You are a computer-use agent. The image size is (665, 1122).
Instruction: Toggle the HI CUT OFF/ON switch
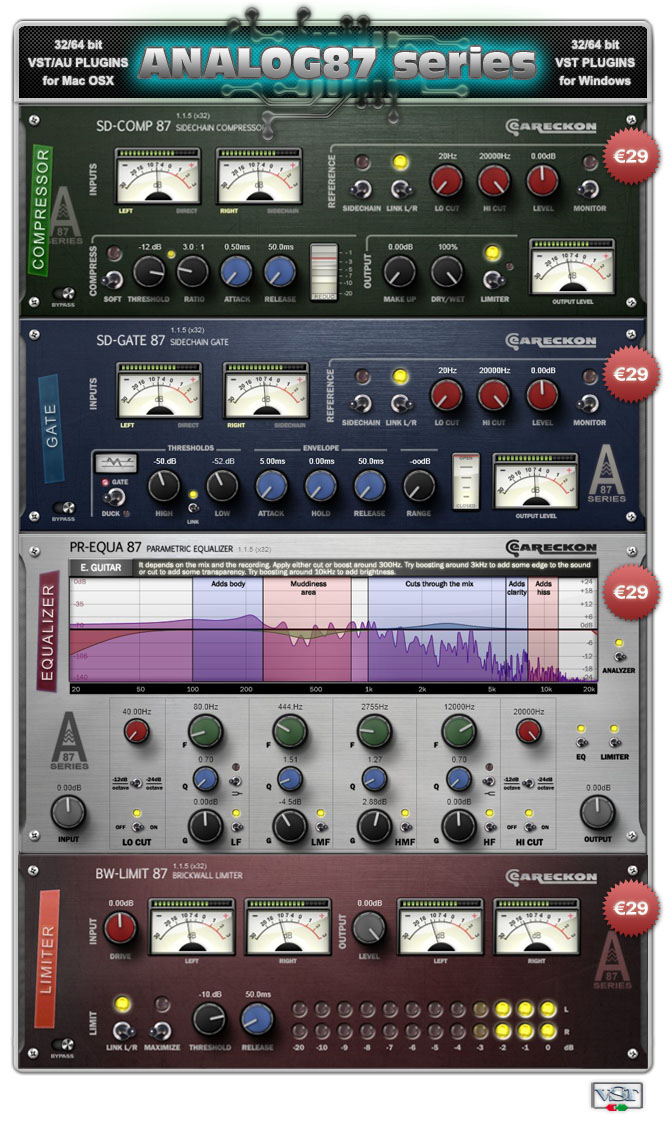(529, 827)
